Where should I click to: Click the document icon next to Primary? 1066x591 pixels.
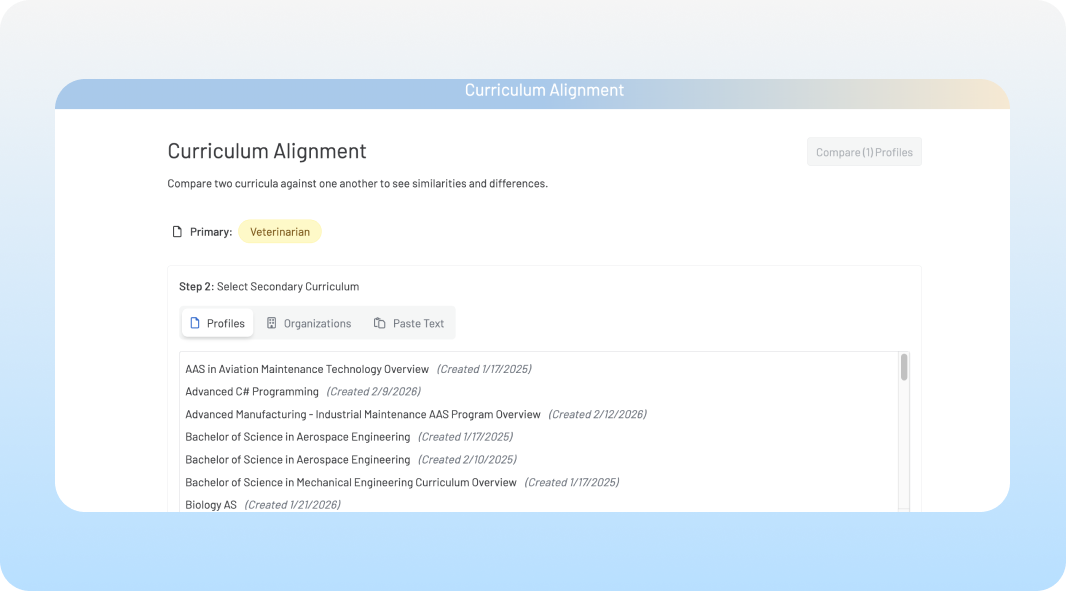click(177, 232)
